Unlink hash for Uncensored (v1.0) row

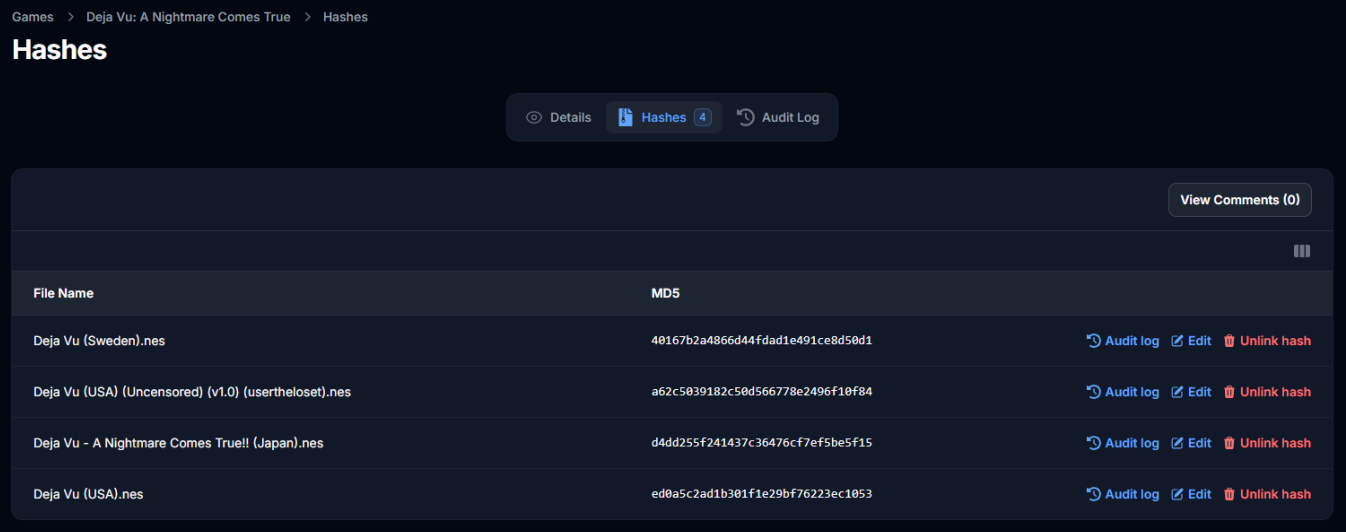[x=1267, y=392]
